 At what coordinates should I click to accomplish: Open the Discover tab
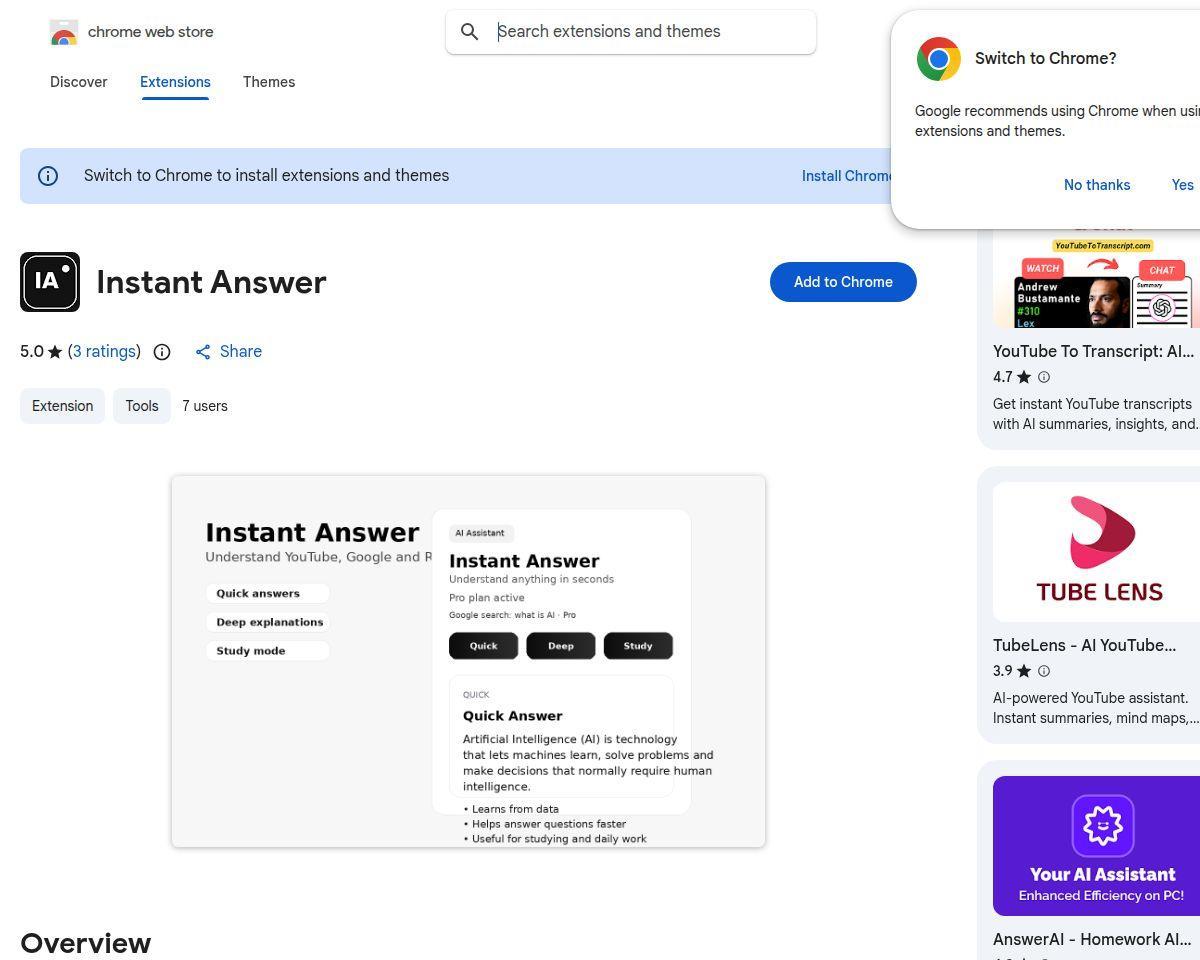(x=78, y=82)
